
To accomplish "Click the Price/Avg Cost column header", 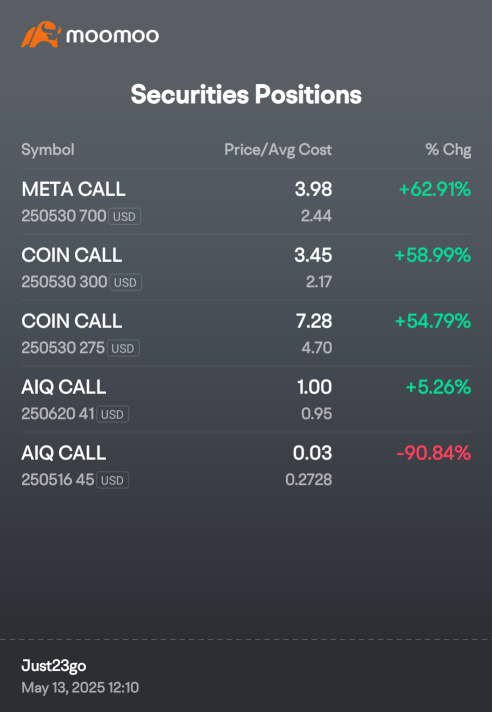I will coord(278,149).
